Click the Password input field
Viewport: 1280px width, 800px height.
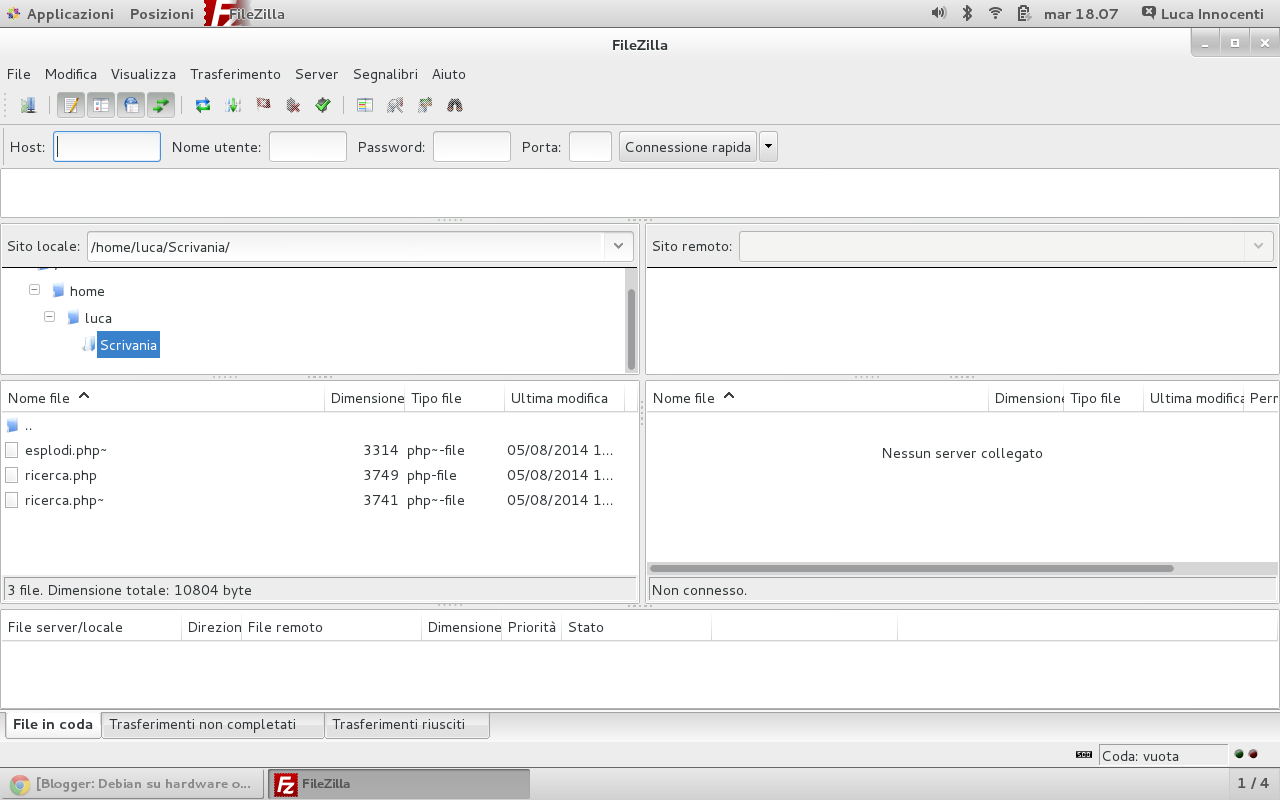coord(472,147)
